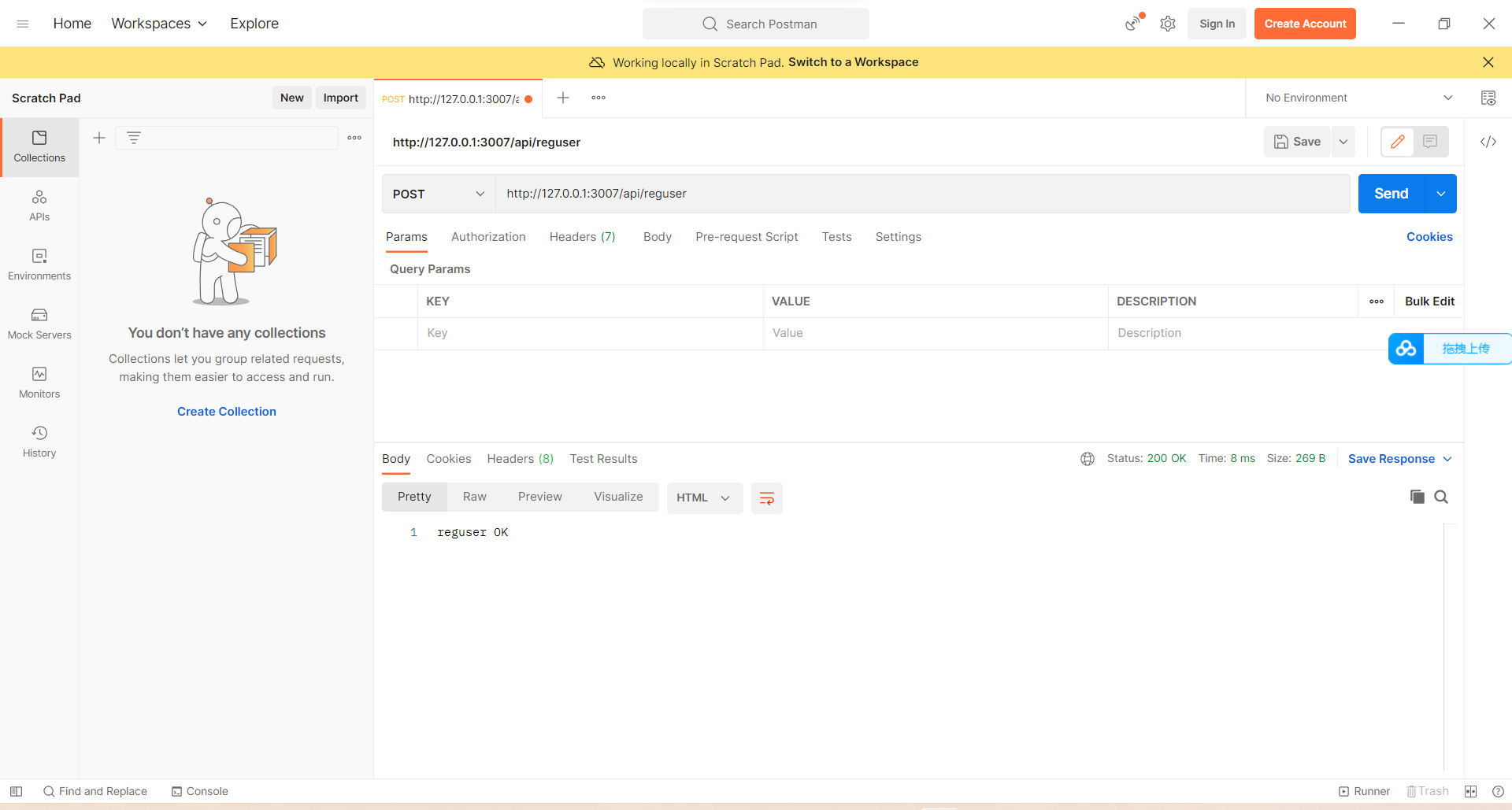1512x810 pixels.
Task: Copy response body to clipboard
Action: 1417,497
